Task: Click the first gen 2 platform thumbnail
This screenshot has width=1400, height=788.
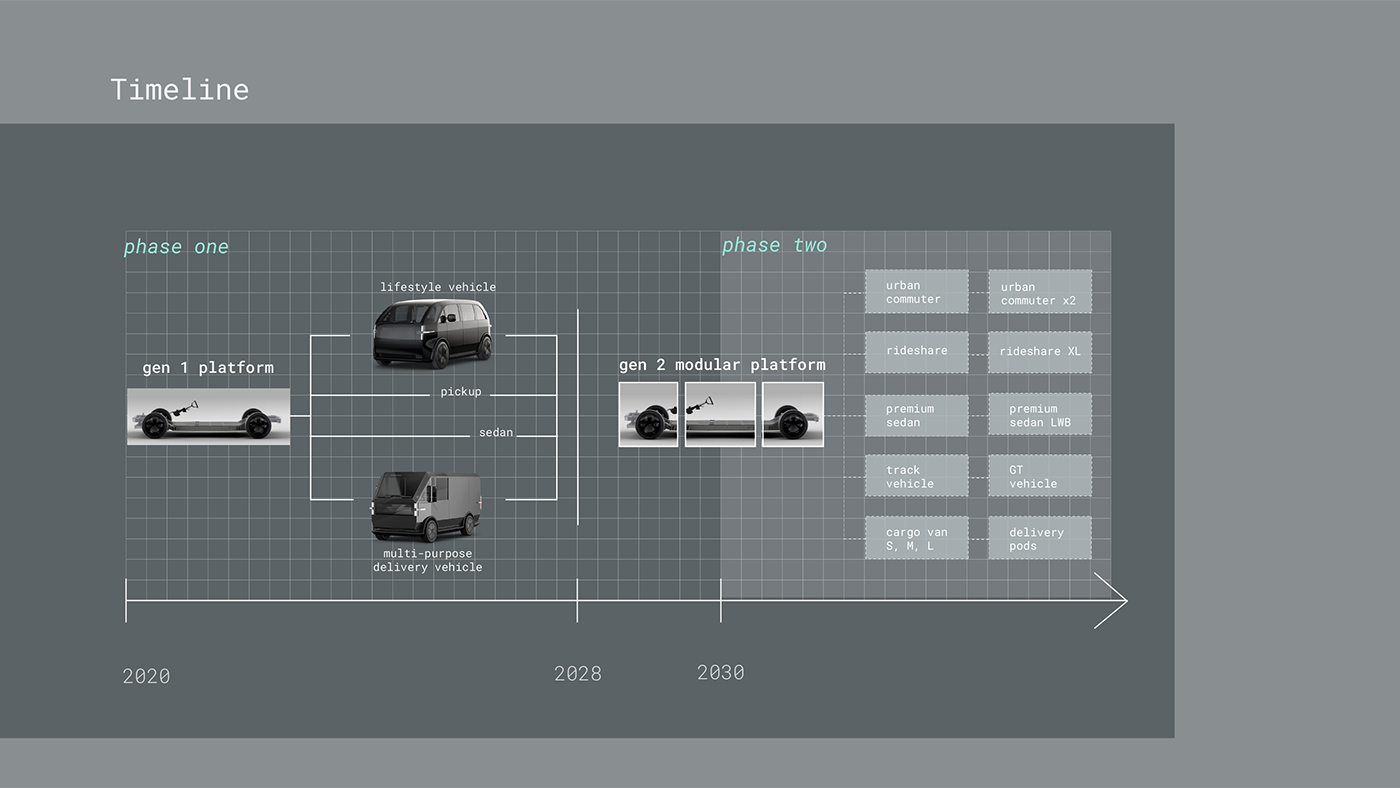Action: tap(648, 414)
